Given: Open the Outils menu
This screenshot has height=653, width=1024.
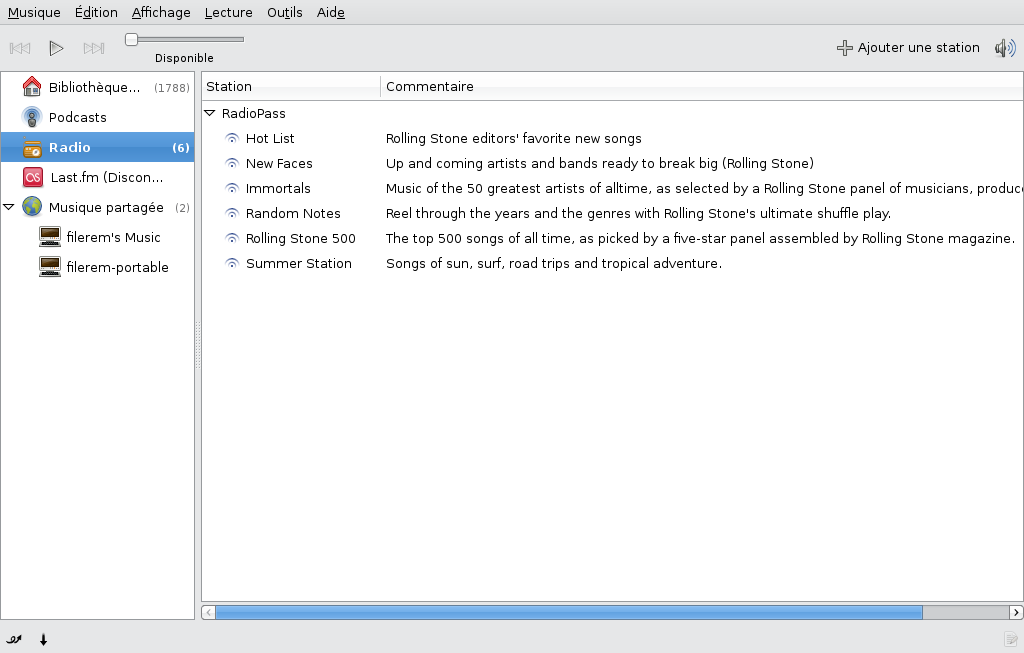Looking at the screenshot, I should tap(284, 12).
